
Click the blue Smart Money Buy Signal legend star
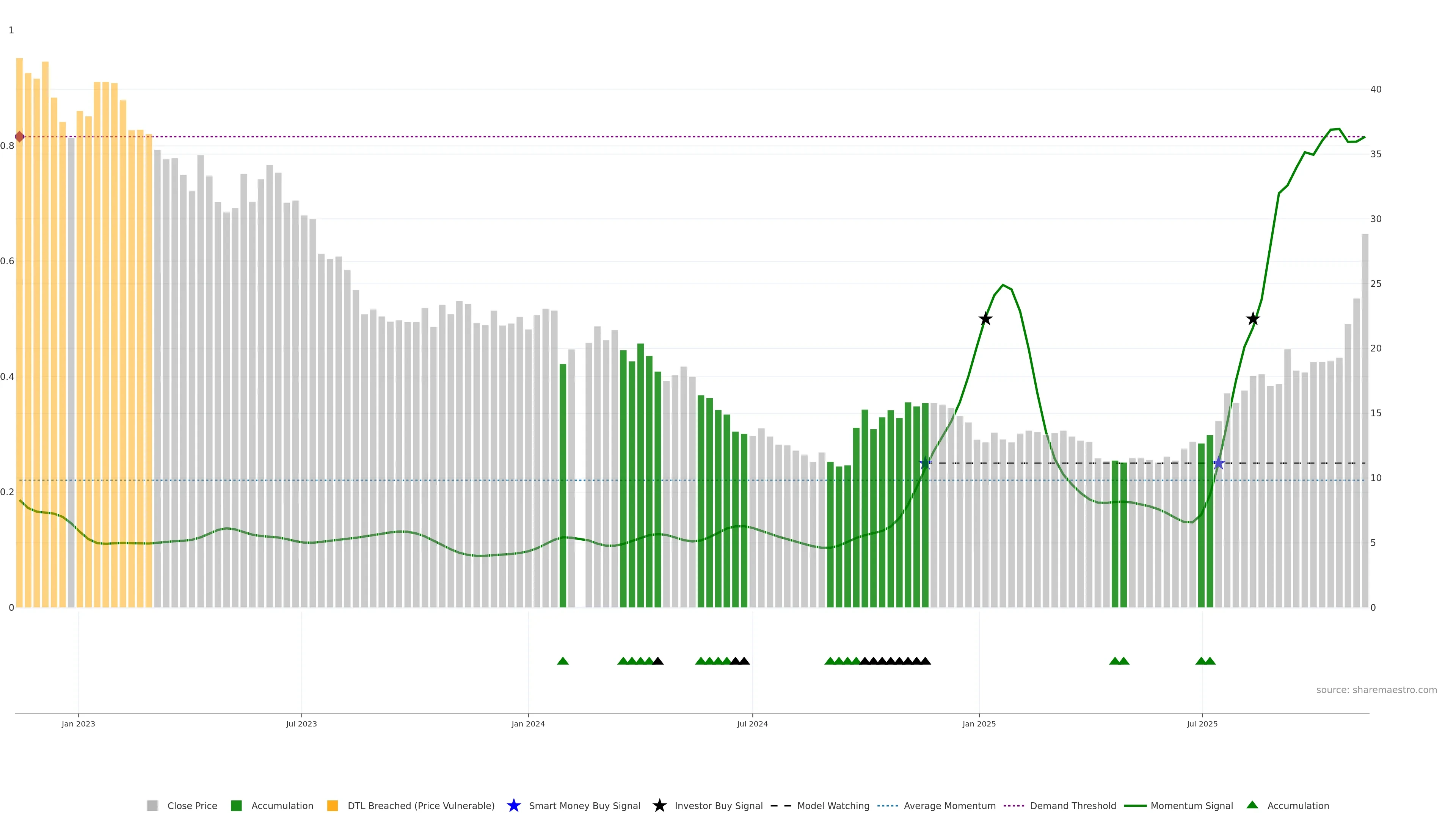coord(513,805)
